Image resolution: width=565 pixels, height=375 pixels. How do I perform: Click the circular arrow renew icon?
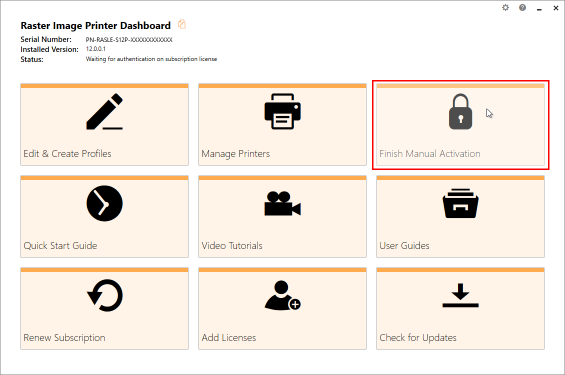coord(104,295)
